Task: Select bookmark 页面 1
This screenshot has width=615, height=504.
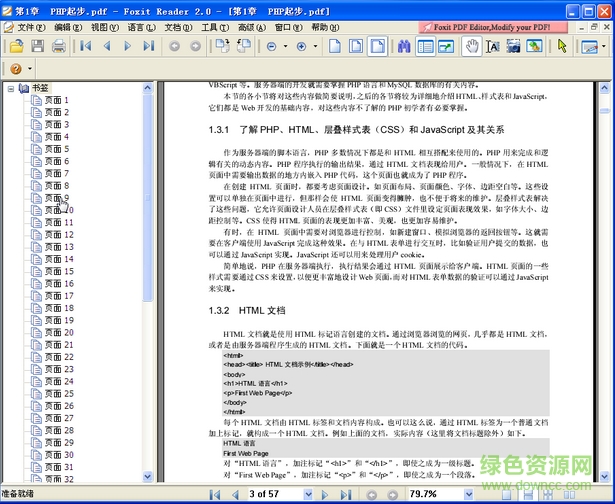Action: pyautogui.click(x=56, y=100)
